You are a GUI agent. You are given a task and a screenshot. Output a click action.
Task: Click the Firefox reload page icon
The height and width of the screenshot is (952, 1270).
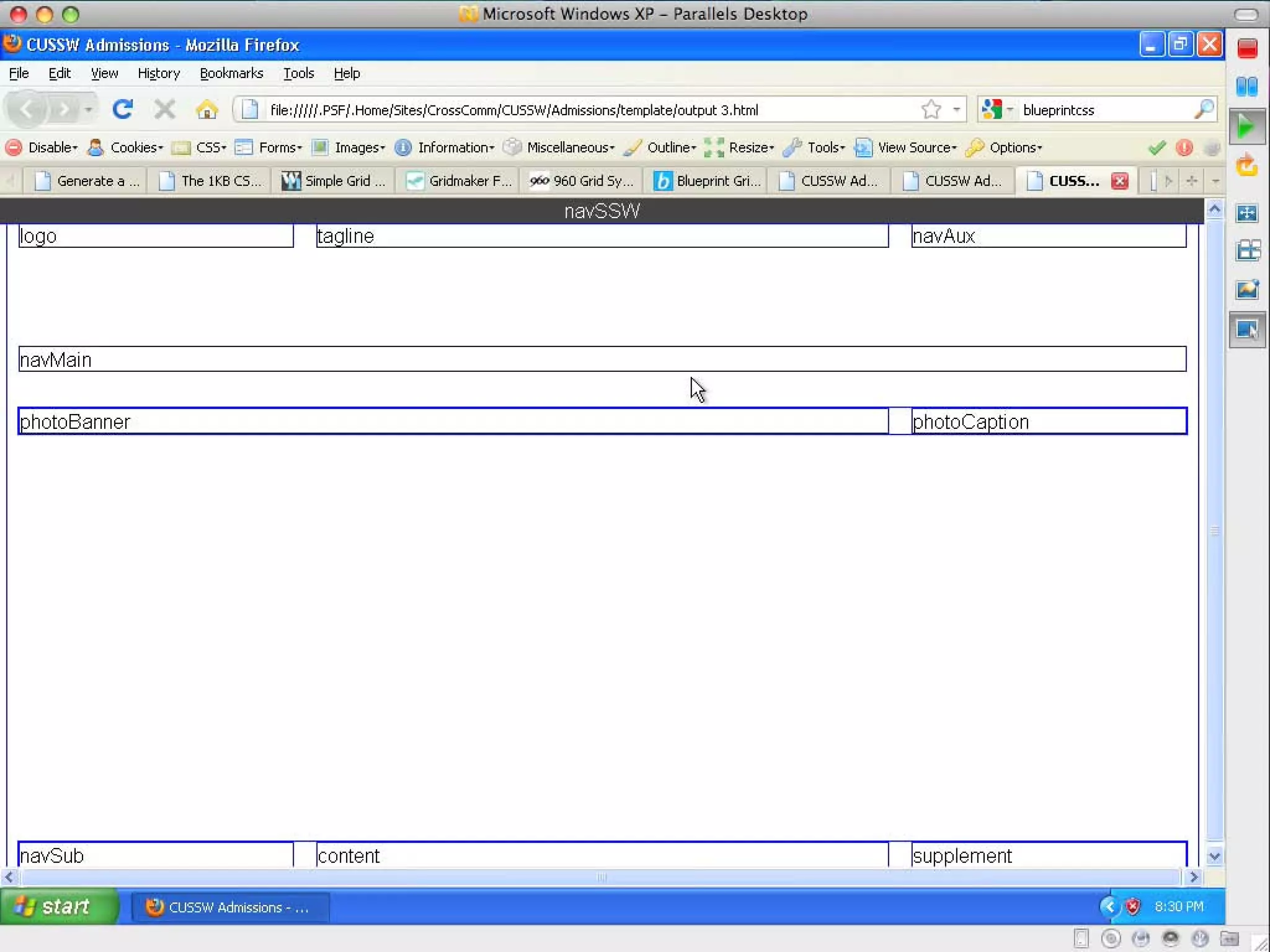(122, 110)
